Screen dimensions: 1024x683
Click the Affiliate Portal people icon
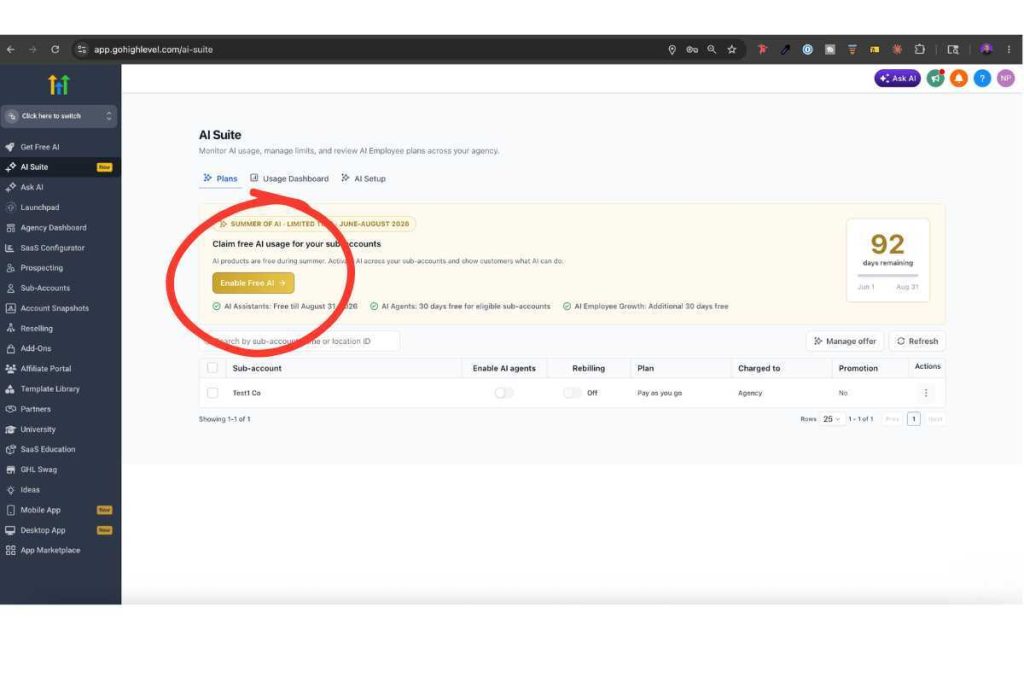click(x=10, y=369)
